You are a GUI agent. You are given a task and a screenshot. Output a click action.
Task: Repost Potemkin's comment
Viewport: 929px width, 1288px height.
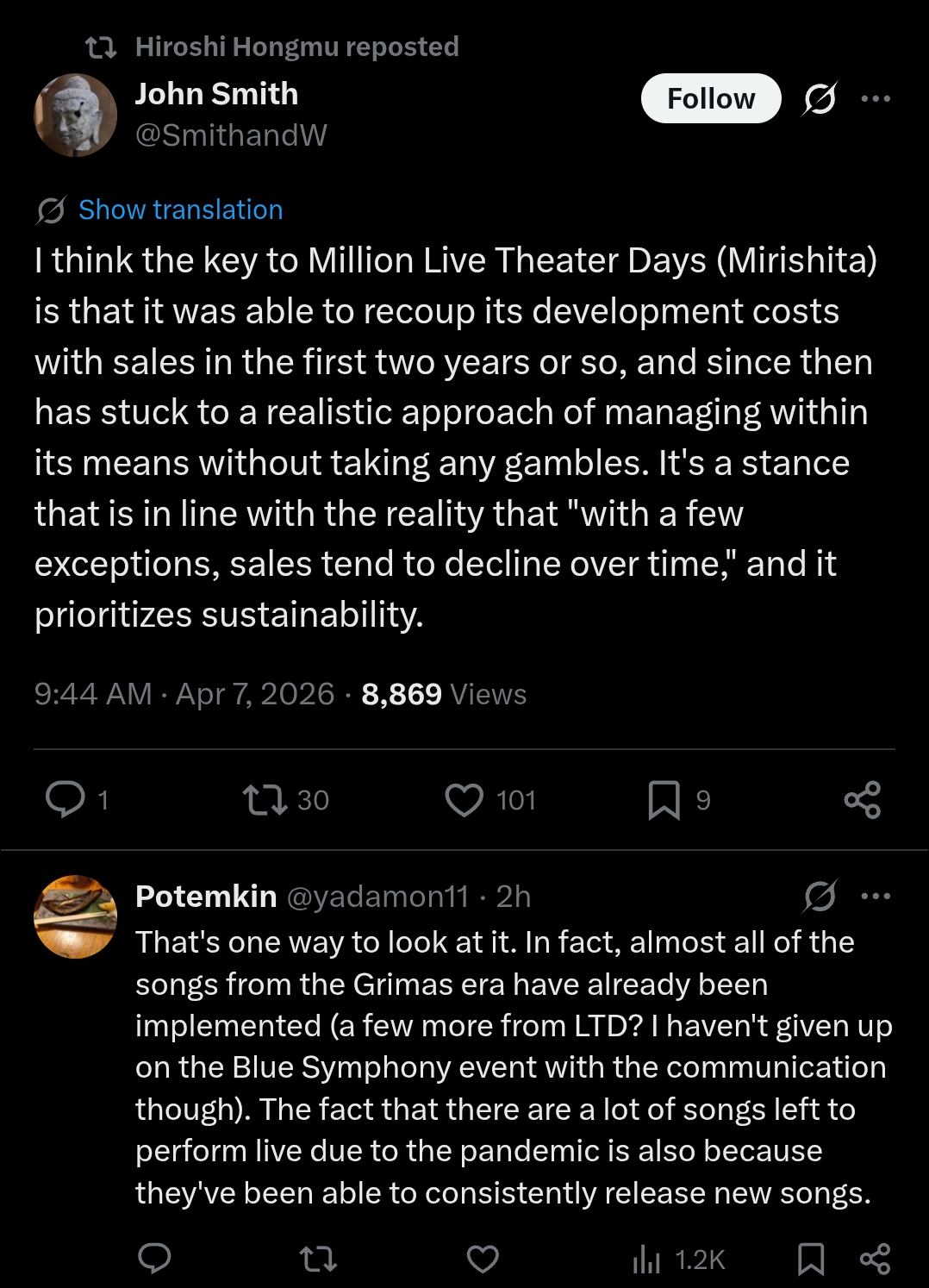318,1259
